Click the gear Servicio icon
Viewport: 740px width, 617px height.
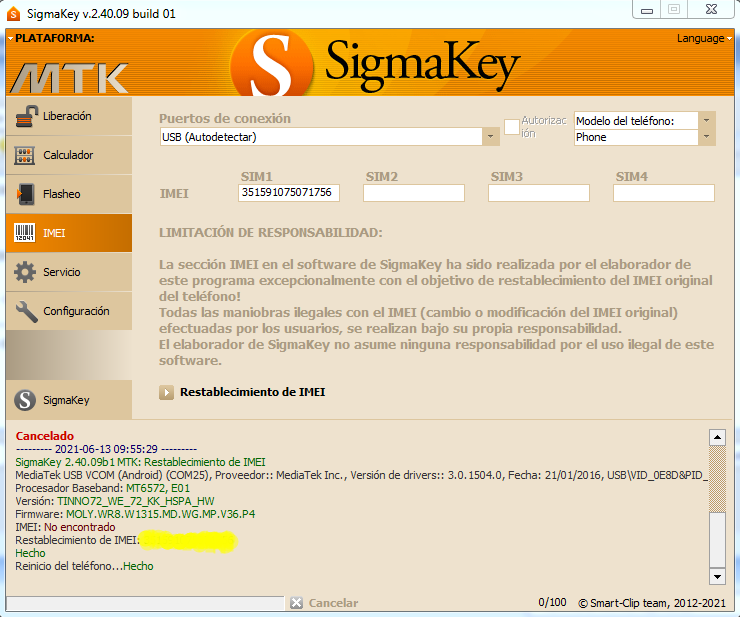point(25,272)
